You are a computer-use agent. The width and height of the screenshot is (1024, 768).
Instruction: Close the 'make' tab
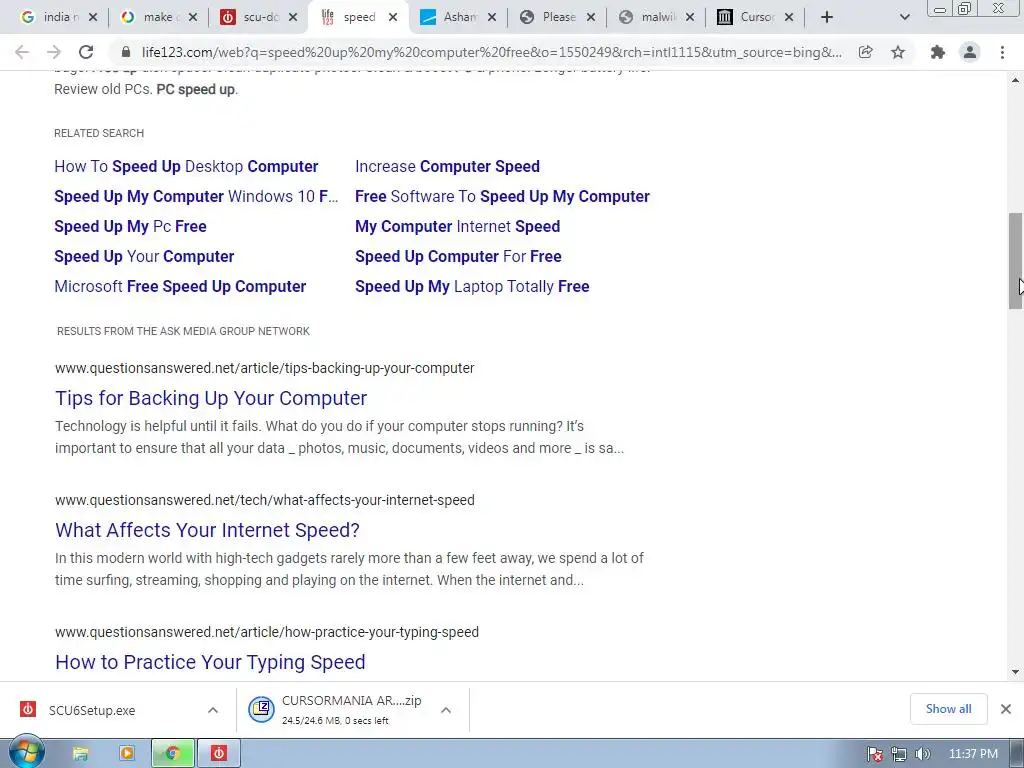tap(193, 17)
